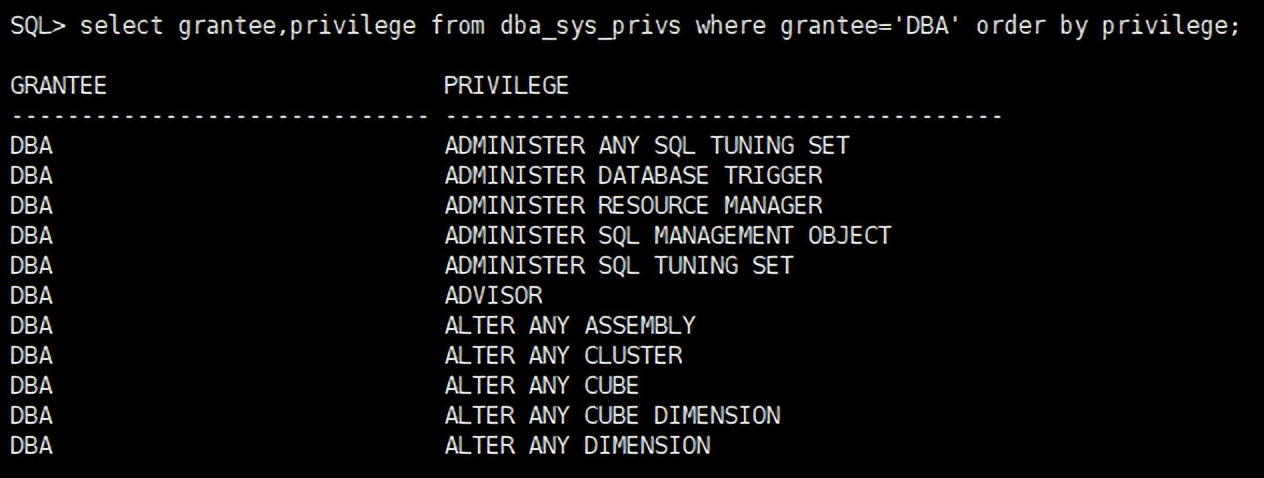Click the GRANTEE column header
Image resolution: width=1264 pixels, height=478 pixels.
tap(58, 87)
